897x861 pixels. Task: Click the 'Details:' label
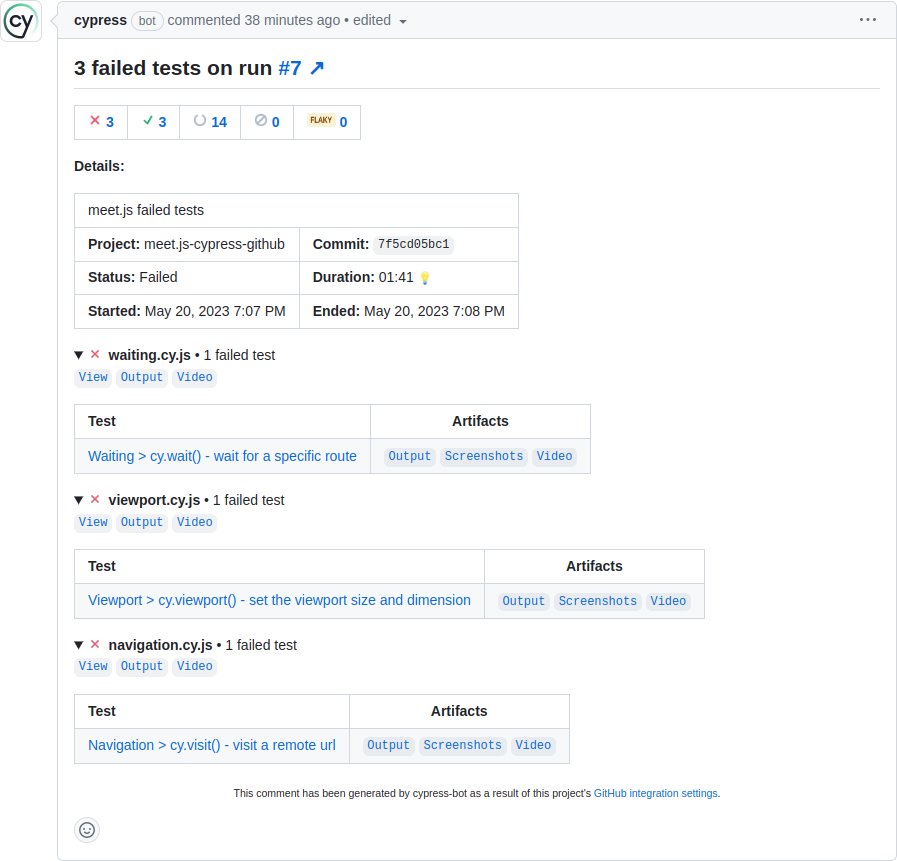pos(100,166)
